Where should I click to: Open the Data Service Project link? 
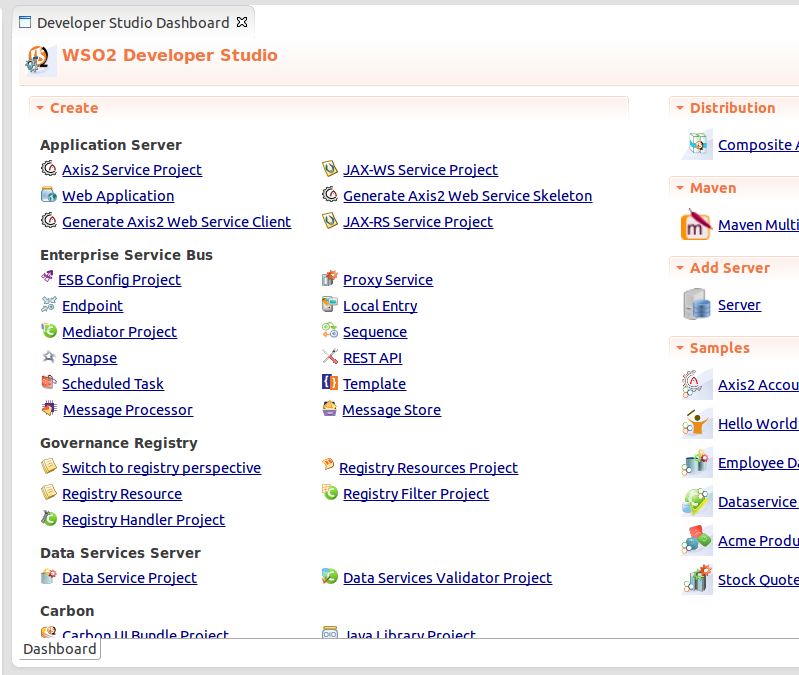pos(129,578)
